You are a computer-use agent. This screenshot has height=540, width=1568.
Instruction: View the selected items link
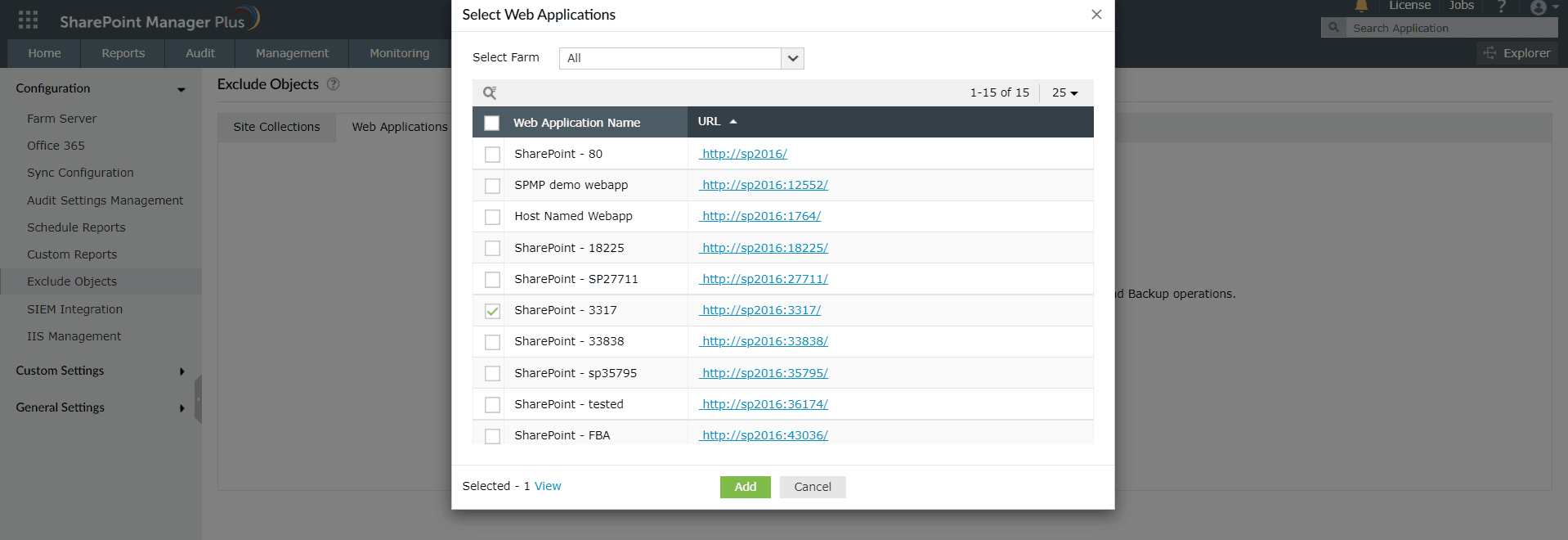point(548,486)
